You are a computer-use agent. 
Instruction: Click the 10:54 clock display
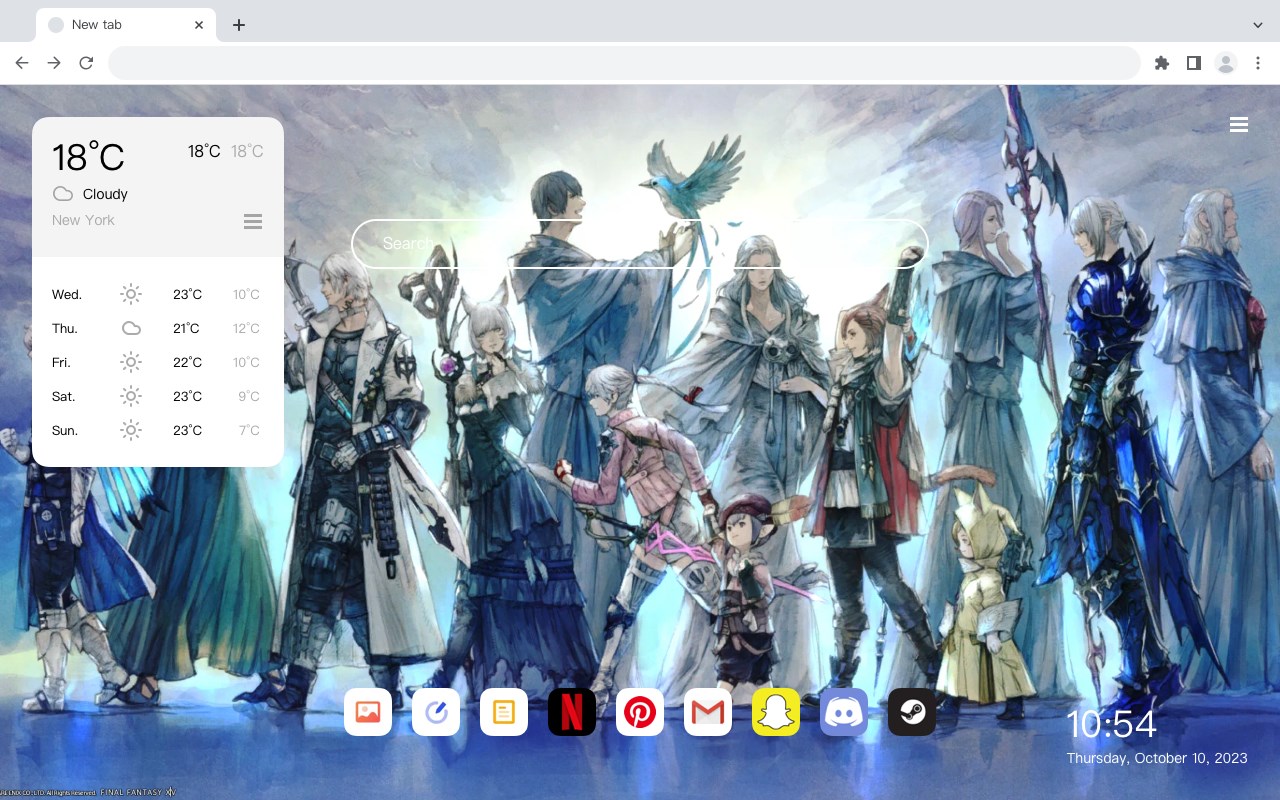(x=1111, y=724)
